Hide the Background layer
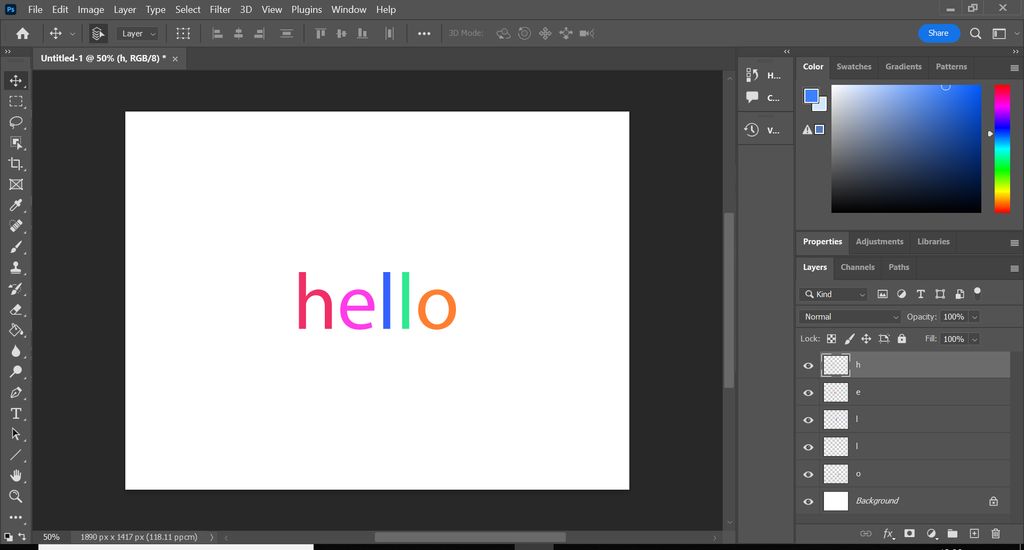 click(808, 501)
